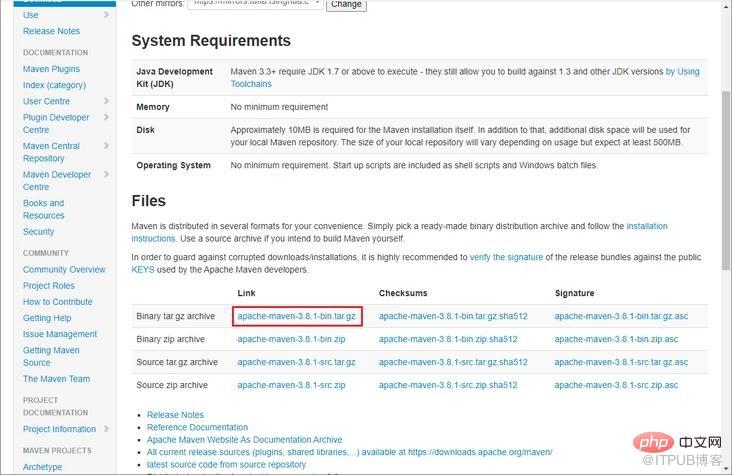
Task: Expand the User Centre chevron
Action: point(106,101)
